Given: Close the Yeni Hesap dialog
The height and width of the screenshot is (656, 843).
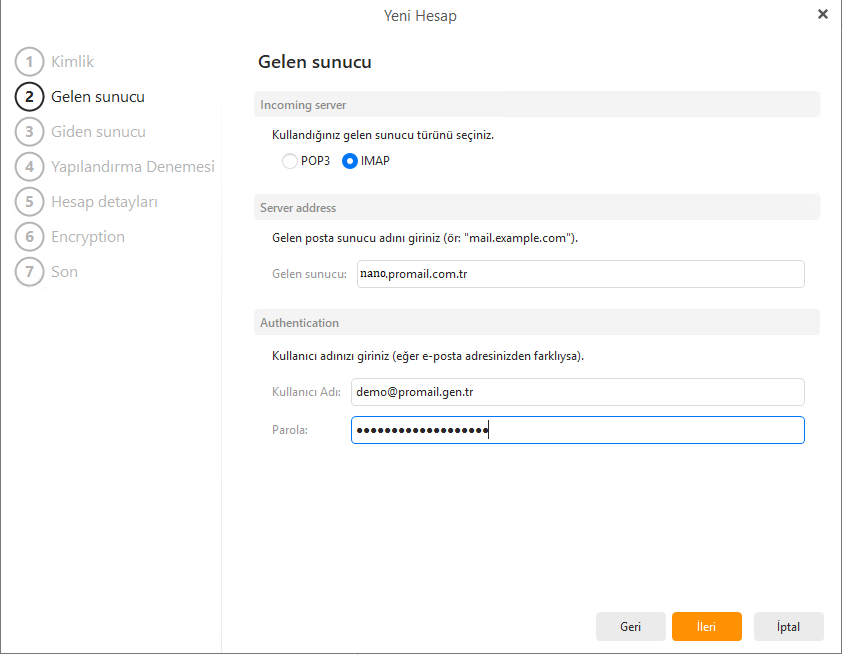Looking at the screenshot, I should 822,14.
